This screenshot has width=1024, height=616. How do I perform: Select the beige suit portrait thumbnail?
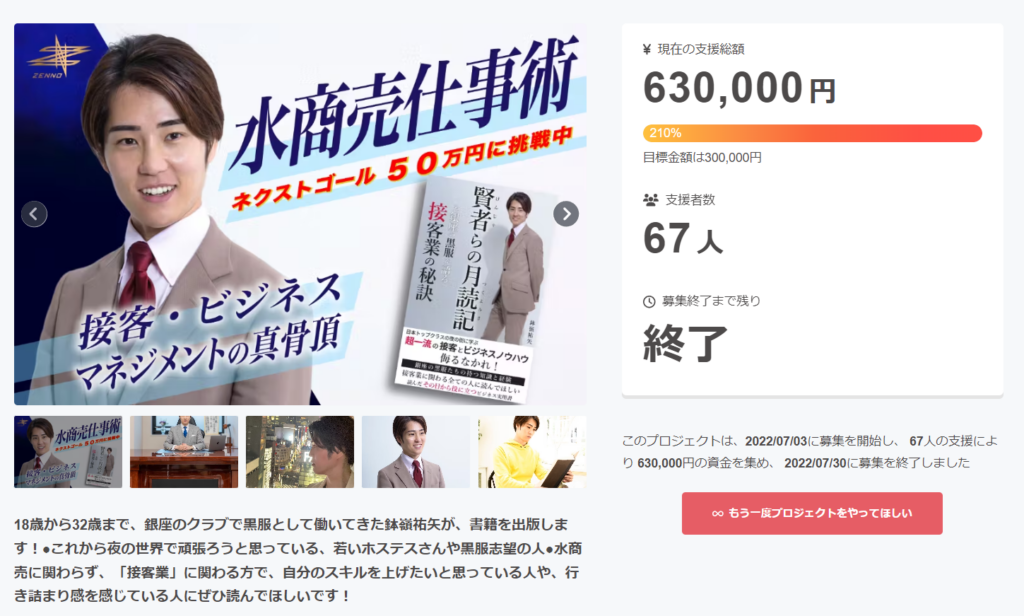pos(416,452)
